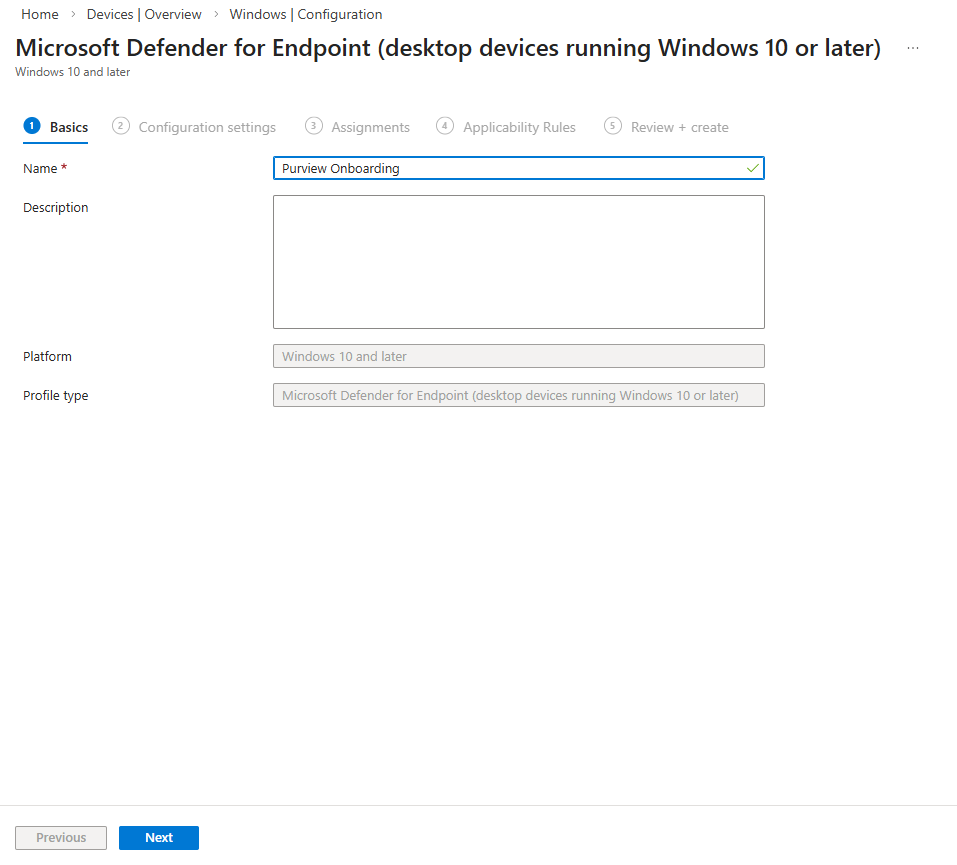Screen dimensions: 957x865
Task: Click the green checkmark in Name field
Action: (x=752, y=169)
